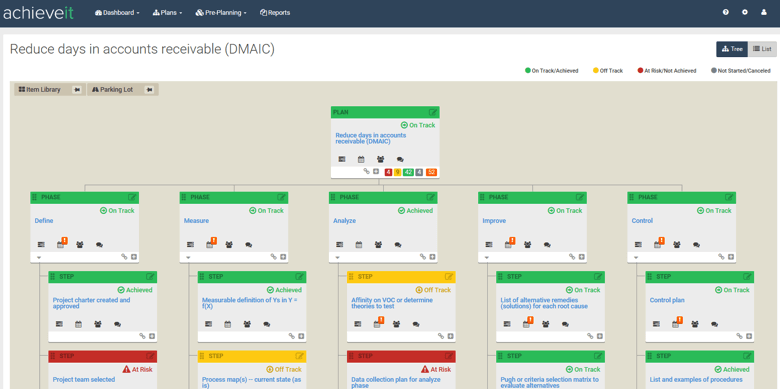Collapse the Define phase children
780x389 pixels.
coord(39,258)
